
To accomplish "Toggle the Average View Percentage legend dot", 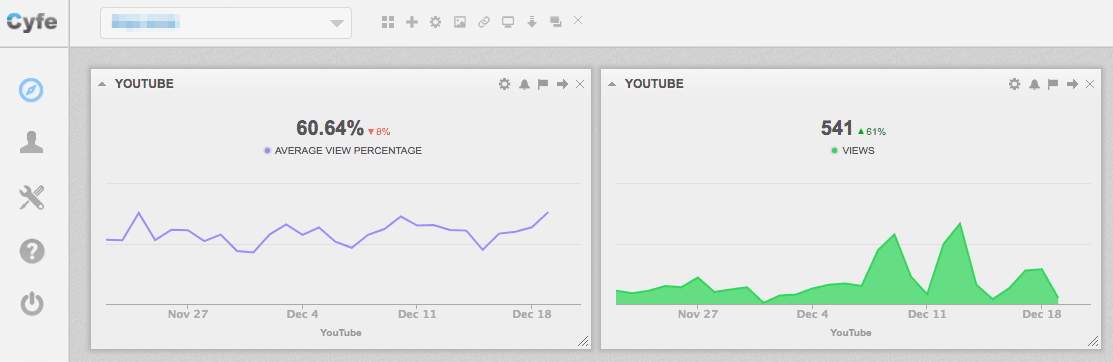I will click(267, 150).
